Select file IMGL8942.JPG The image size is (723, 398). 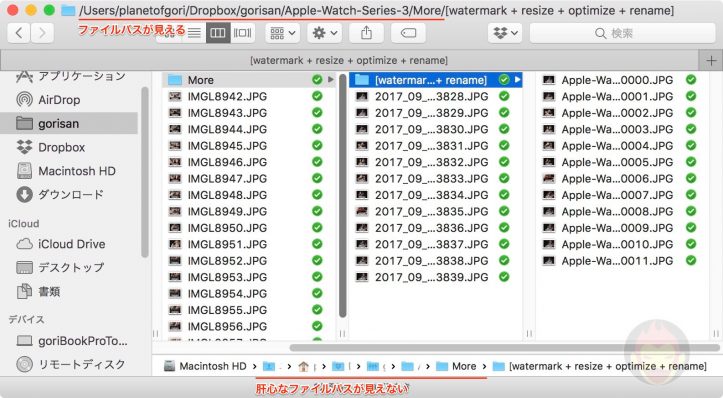[x=249, y=96]
